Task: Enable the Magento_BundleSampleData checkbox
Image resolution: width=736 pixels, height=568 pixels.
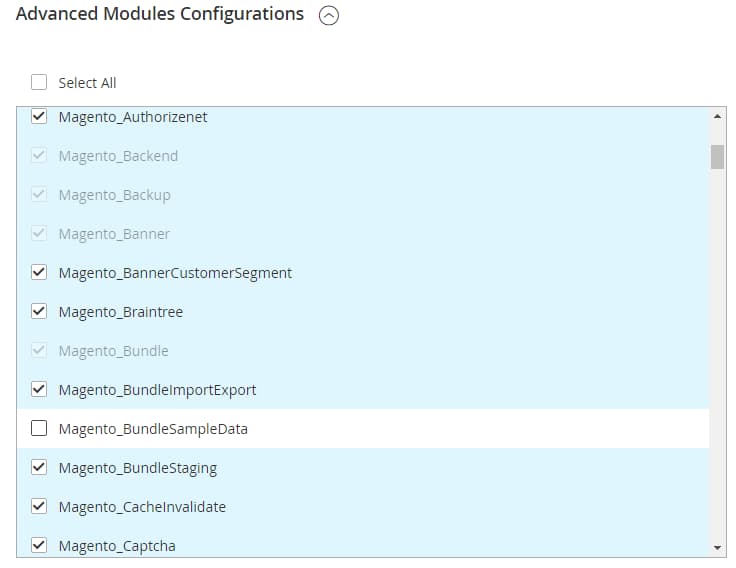Action: click(39, 428)
